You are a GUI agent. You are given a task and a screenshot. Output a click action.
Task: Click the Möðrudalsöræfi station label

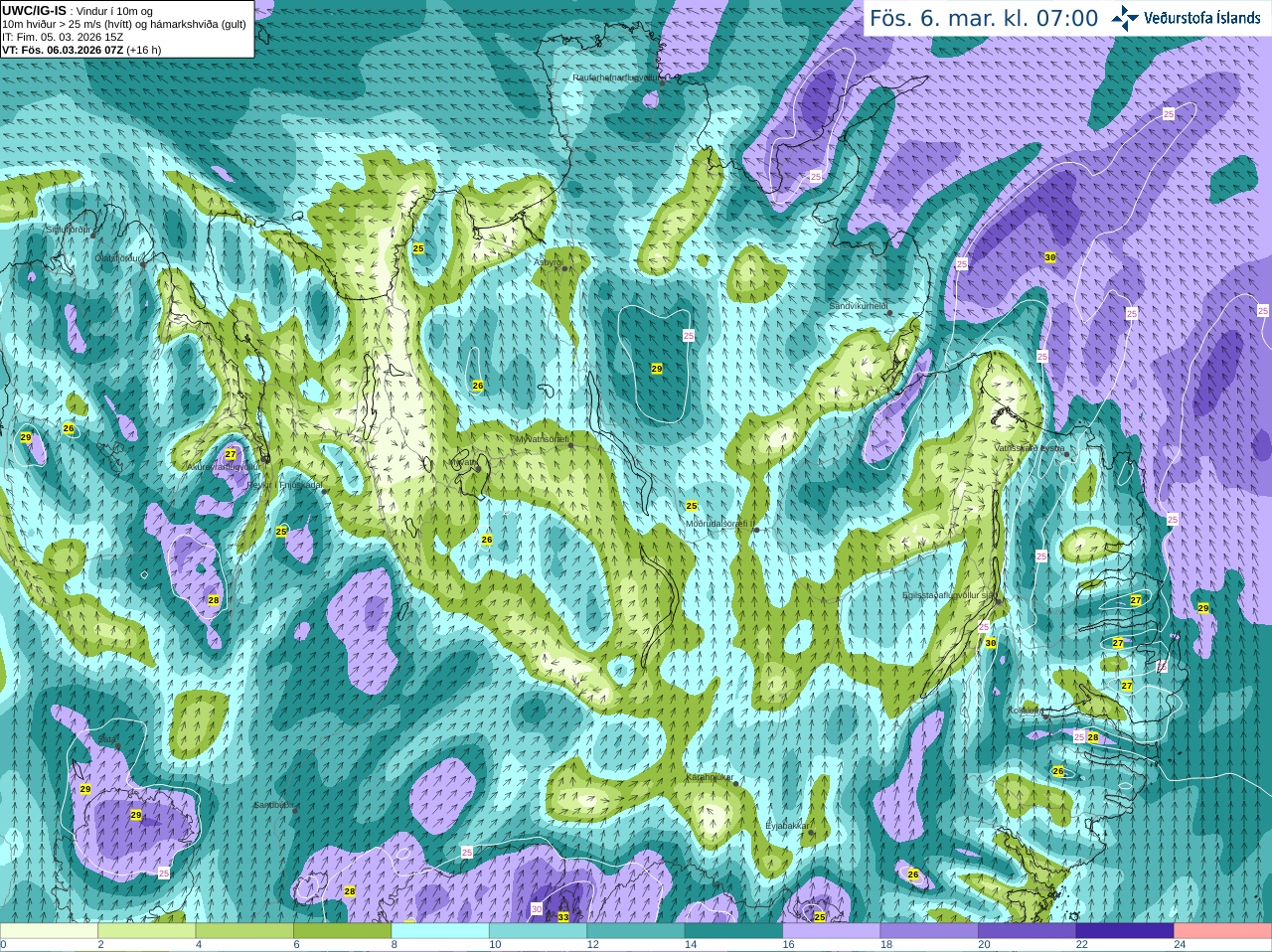point(720,524)
